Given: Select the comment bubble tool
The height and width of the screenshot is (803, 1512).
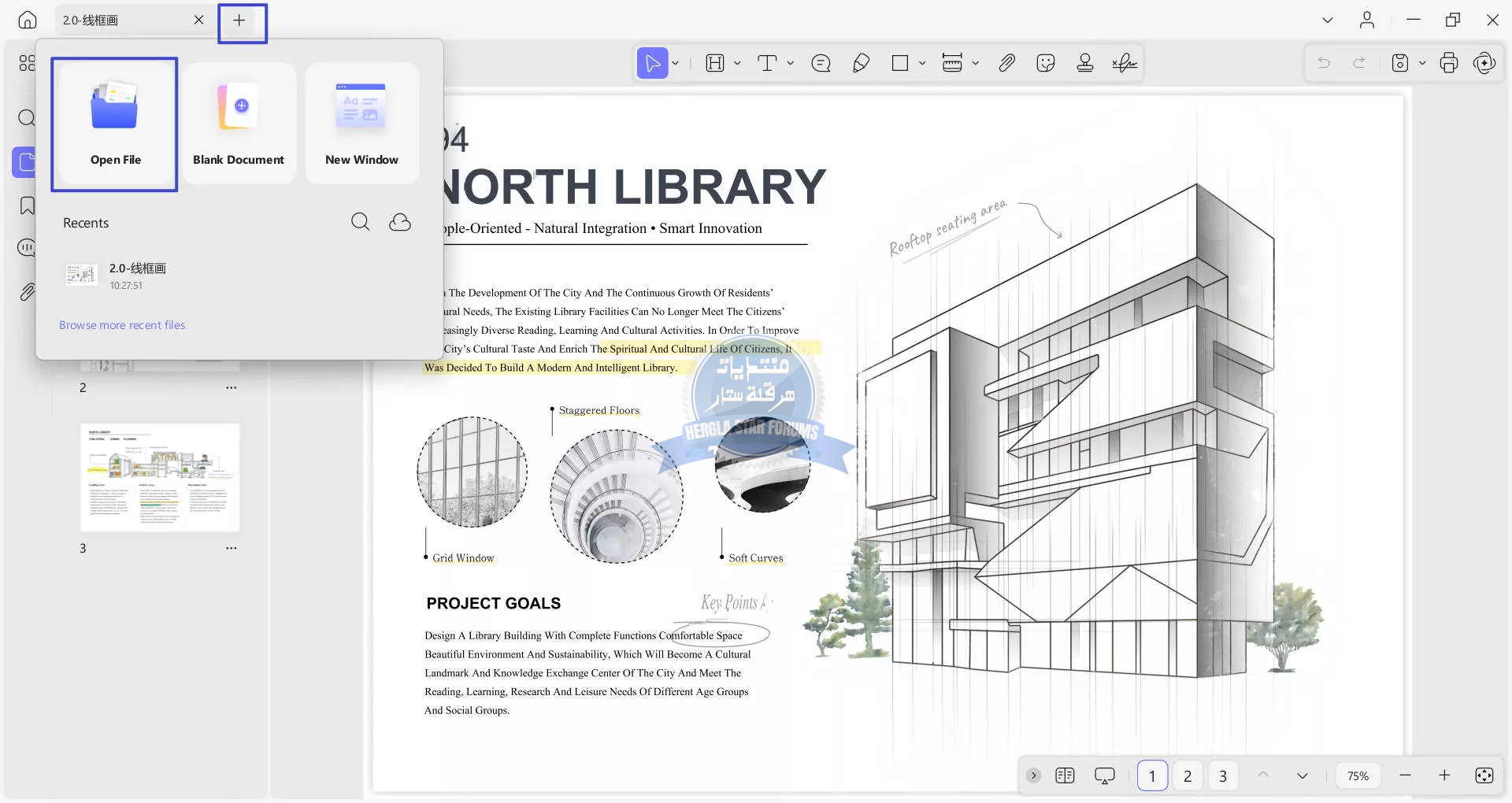Looking at the screenshot, I should pyautogui.click(x=821, y=63).
